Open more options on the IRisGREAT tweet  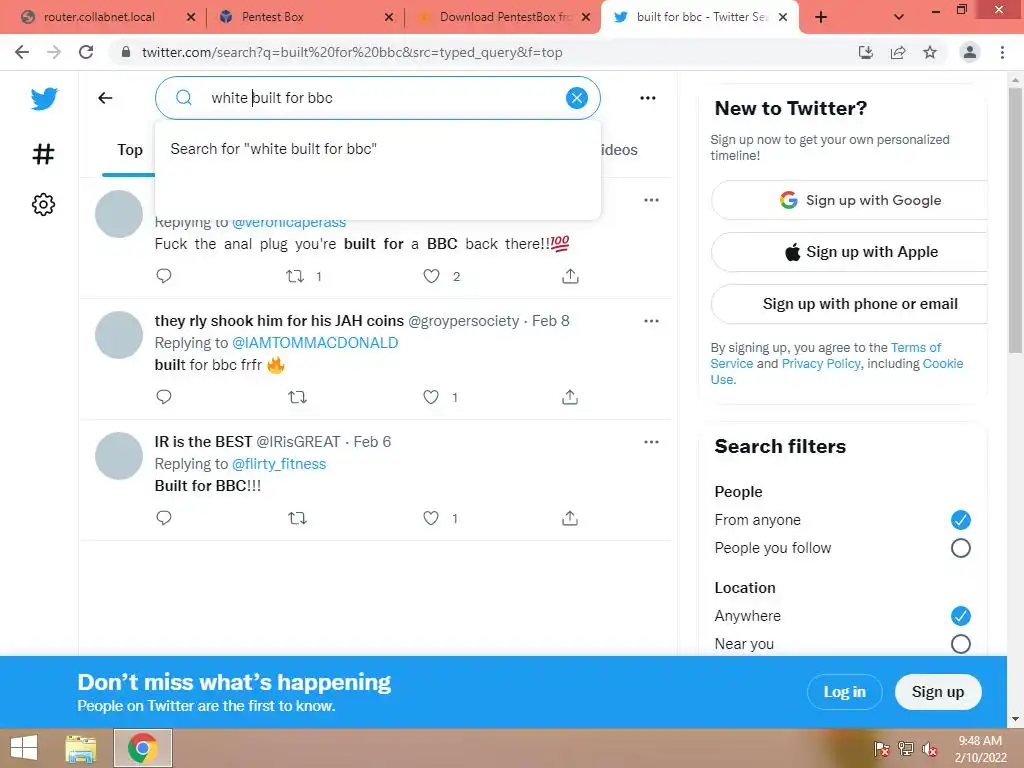pyautogui.click(x=651, y=441)
